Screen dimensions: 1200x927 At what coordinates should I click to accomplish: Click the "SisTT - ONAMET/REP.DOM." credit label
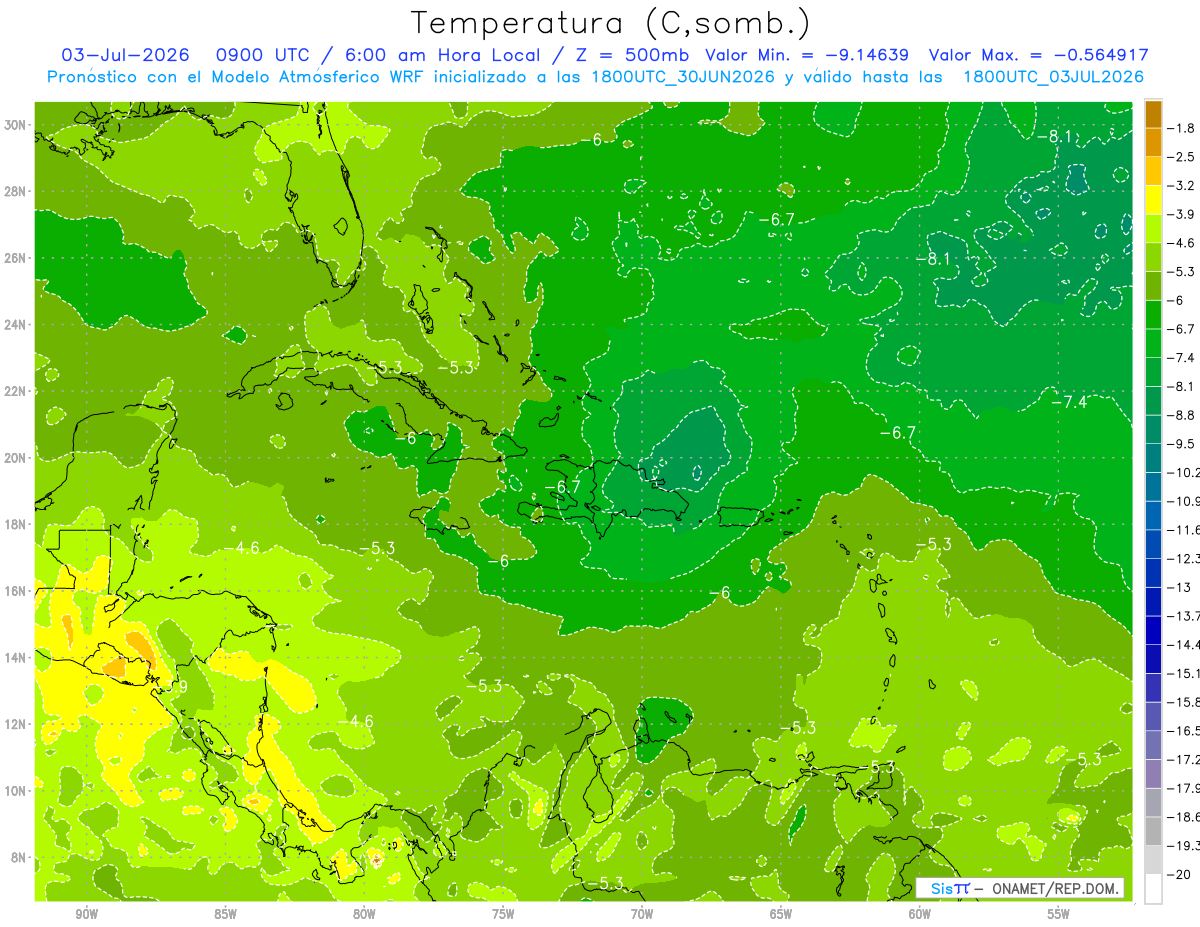click(1019, 888)
